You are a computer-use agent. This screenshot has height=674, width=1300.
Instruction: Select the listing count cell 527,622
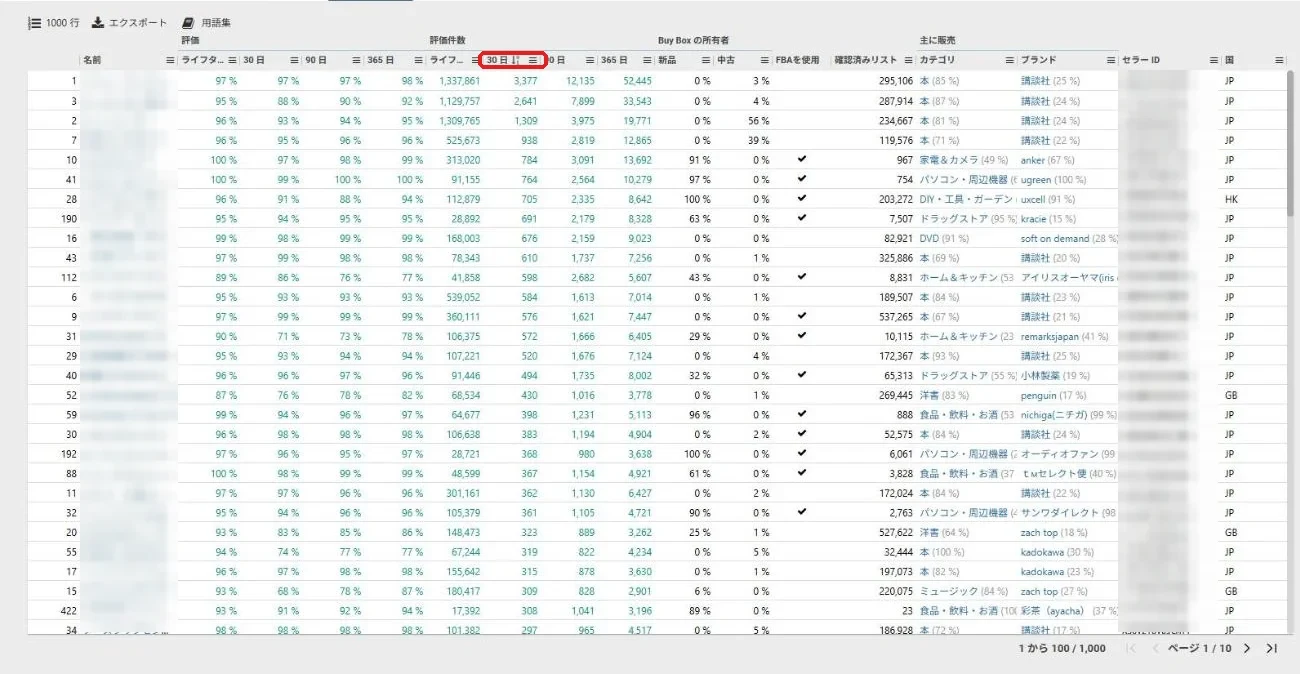point(896,533)
